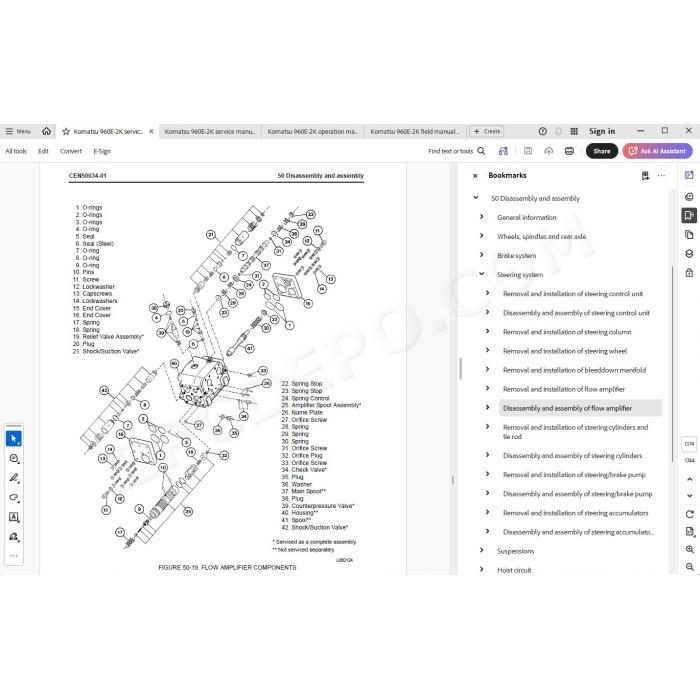Open Removal and installation of steering wheel bookmark
The image size is (700, 700).
pos(565,351)
